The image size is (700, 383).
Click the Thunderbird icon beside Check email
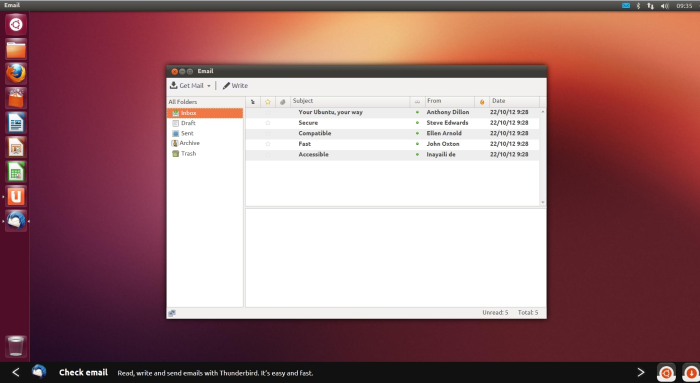(x=39, y=371)
